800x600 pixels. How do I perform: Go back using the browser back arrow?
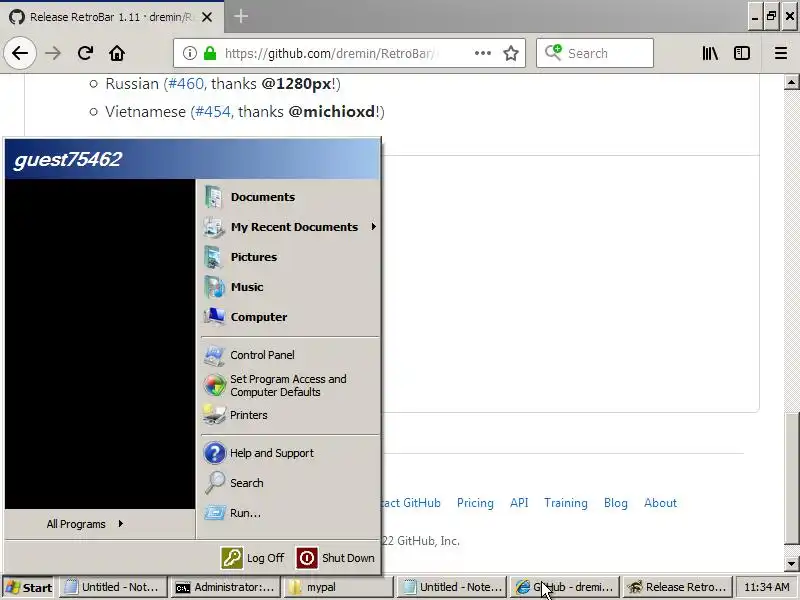20,53
